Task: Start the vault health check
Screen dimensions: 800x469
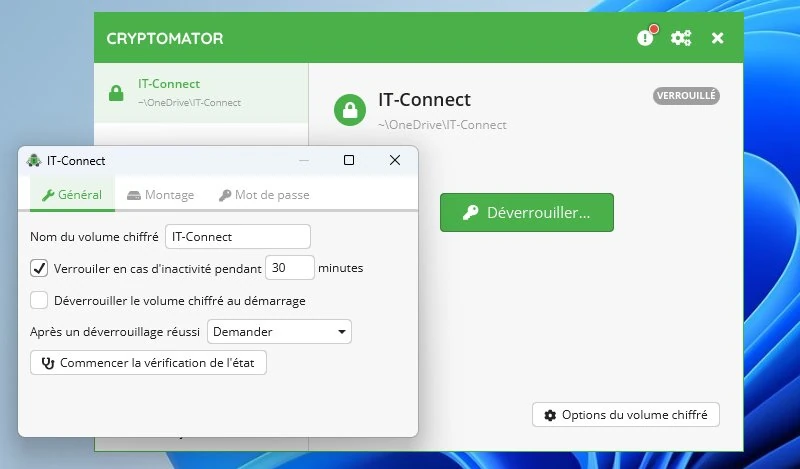Action: [x=149, y=362]
